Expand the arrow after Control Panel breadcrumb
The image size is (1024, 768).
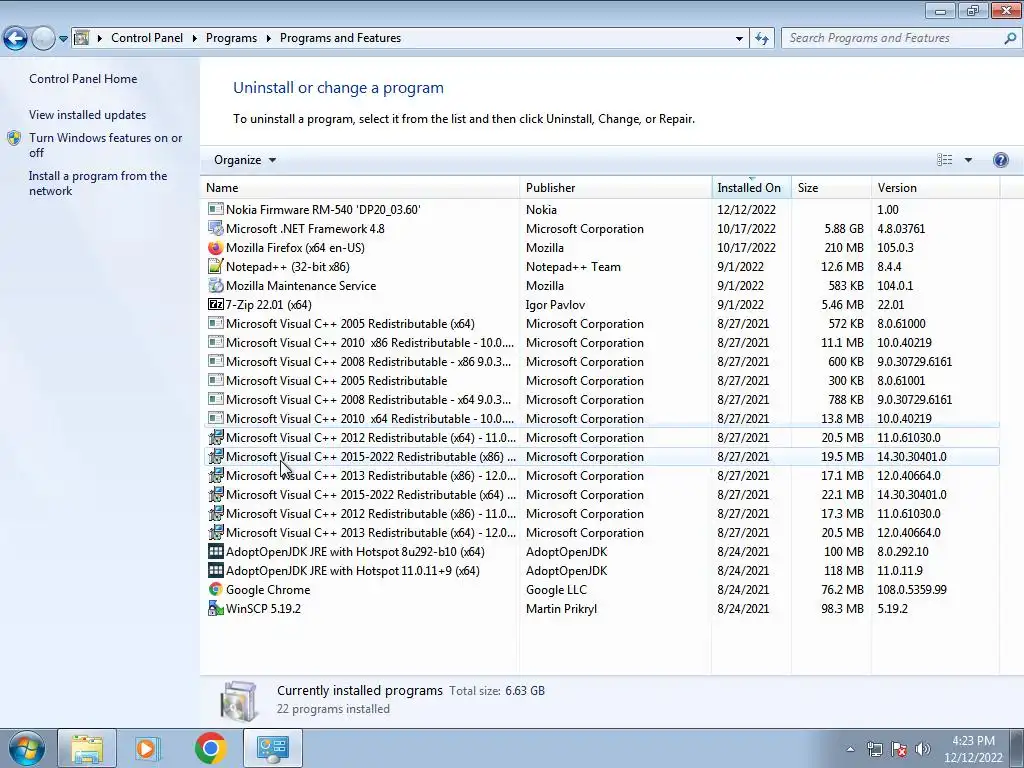[x=195, y=38]
